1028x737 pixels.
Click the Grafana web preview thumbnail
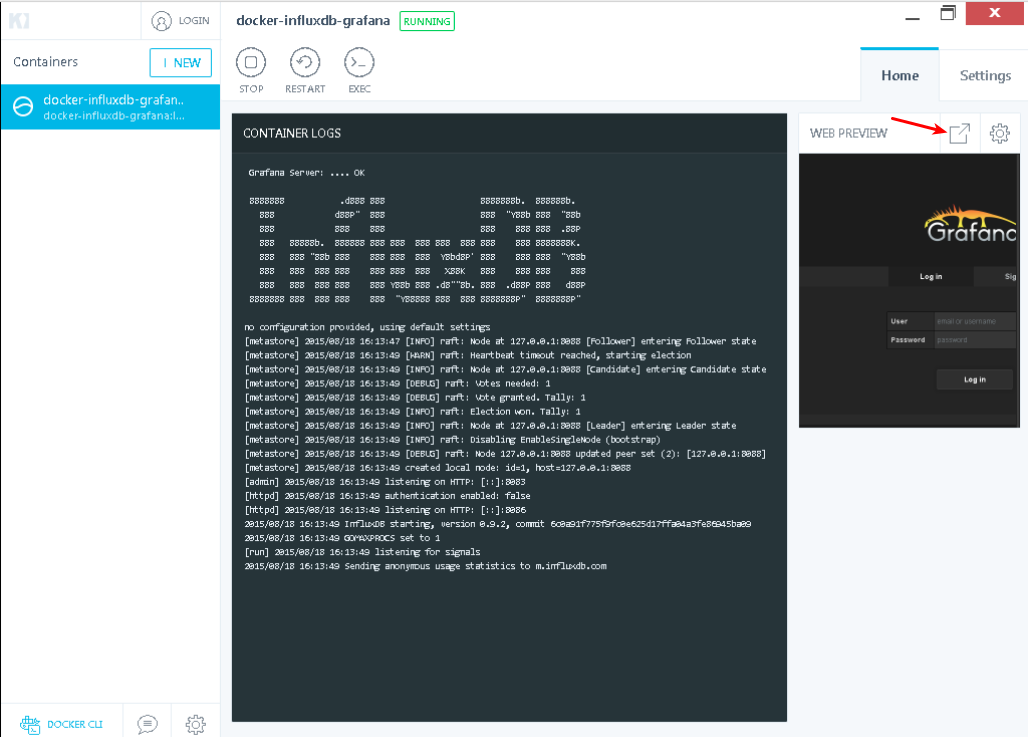click(909, 290)
